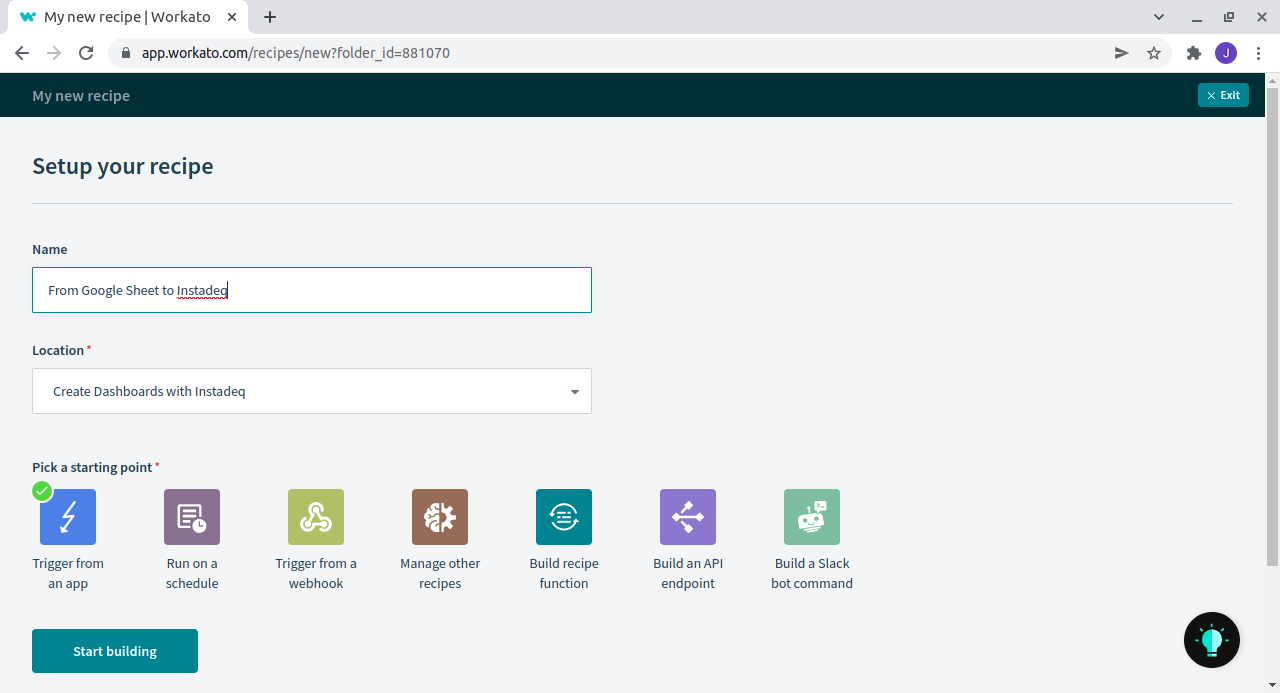Open the tab search chevron in title bar
1280x693 pixels.
[x=1159, y=17]
